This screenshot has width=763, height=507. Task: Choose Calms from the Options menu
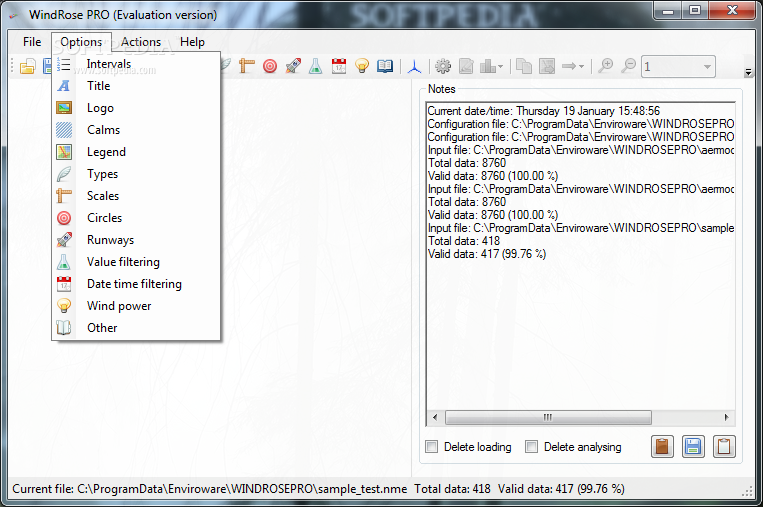click(136, 130)
